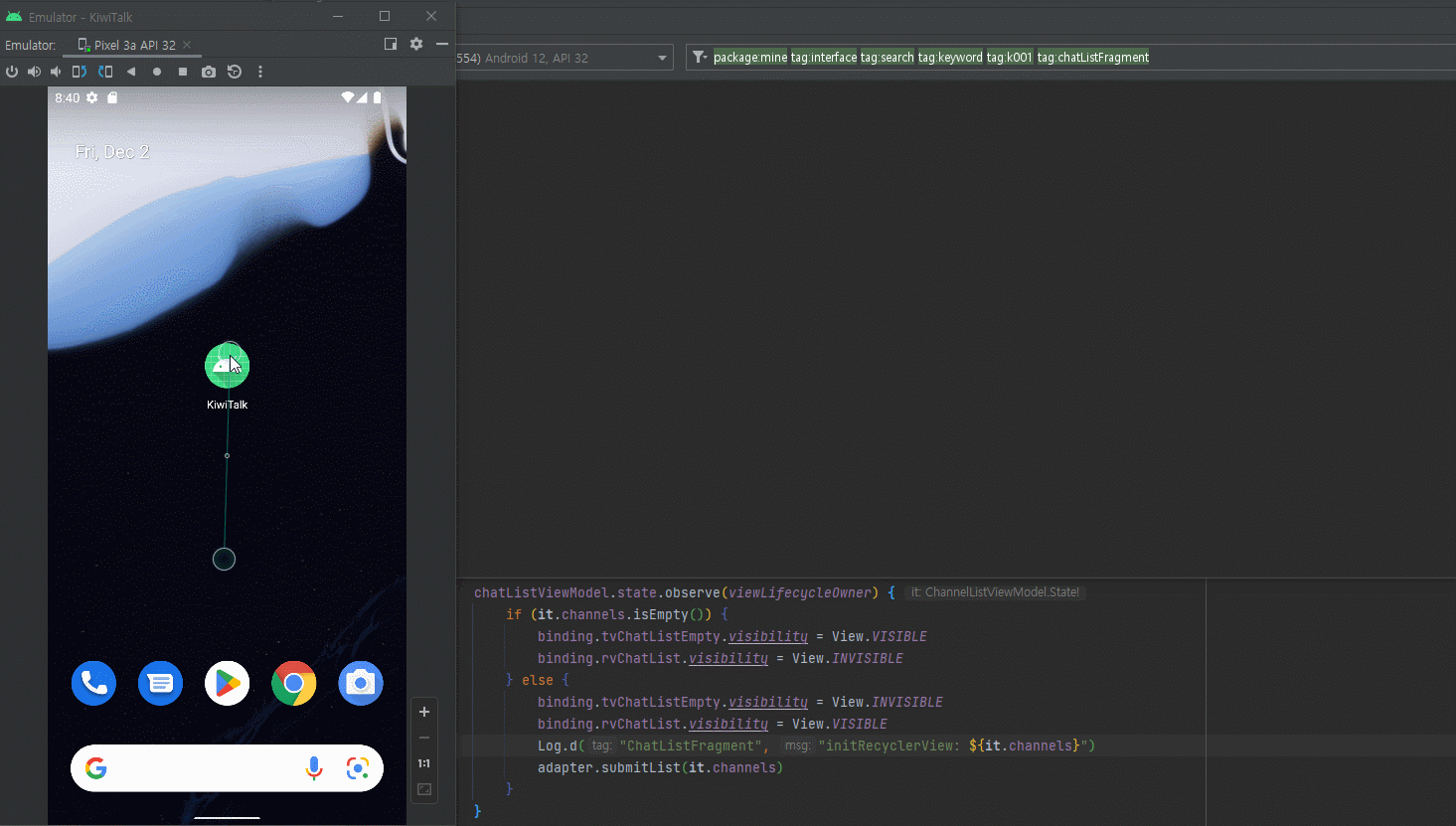Restore emulator state with the snapshot button
Screen dimensions: 1456x826
pyautogui.click(x=234, y=72)
